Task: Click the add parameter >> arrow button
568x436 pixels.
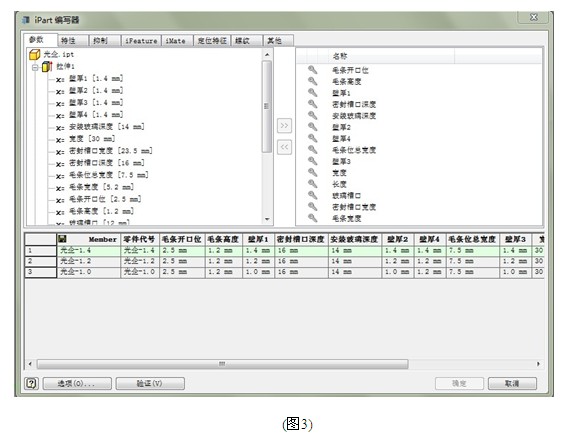Action: click(x=284, y=126)
